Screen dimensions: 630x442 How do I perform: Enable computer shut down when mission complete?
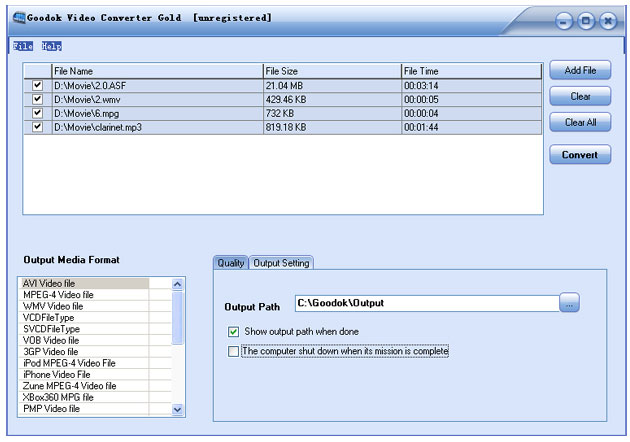(233, 351)
